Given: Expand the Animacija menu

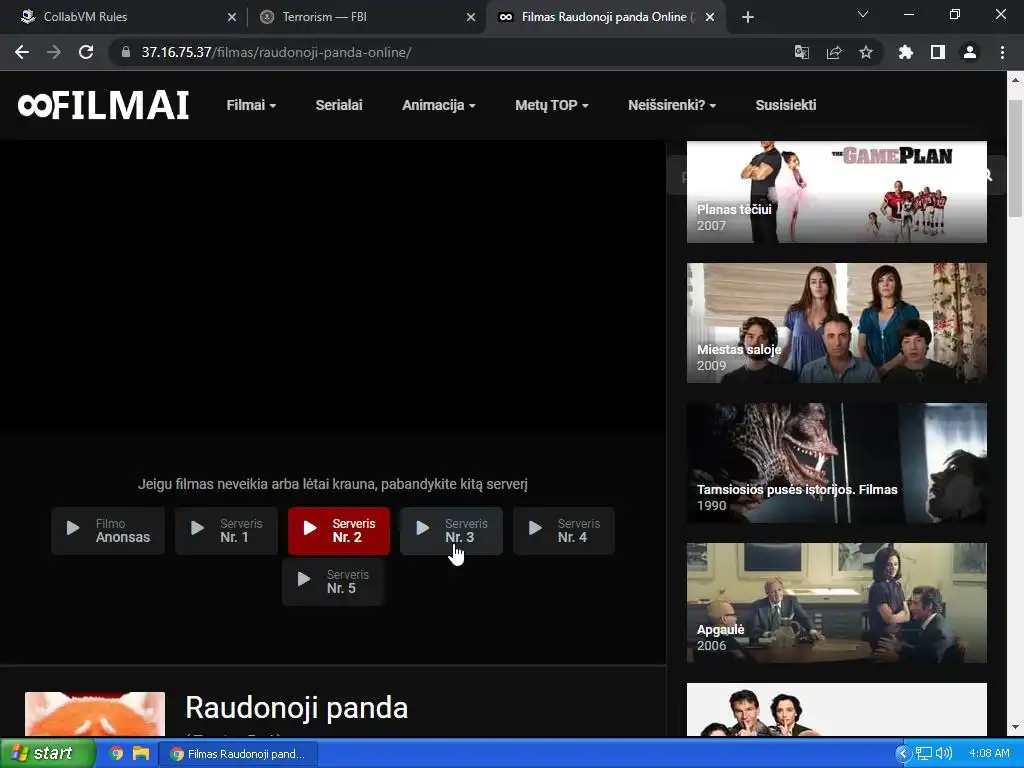Looking at the screenshot, I should 438,105.
